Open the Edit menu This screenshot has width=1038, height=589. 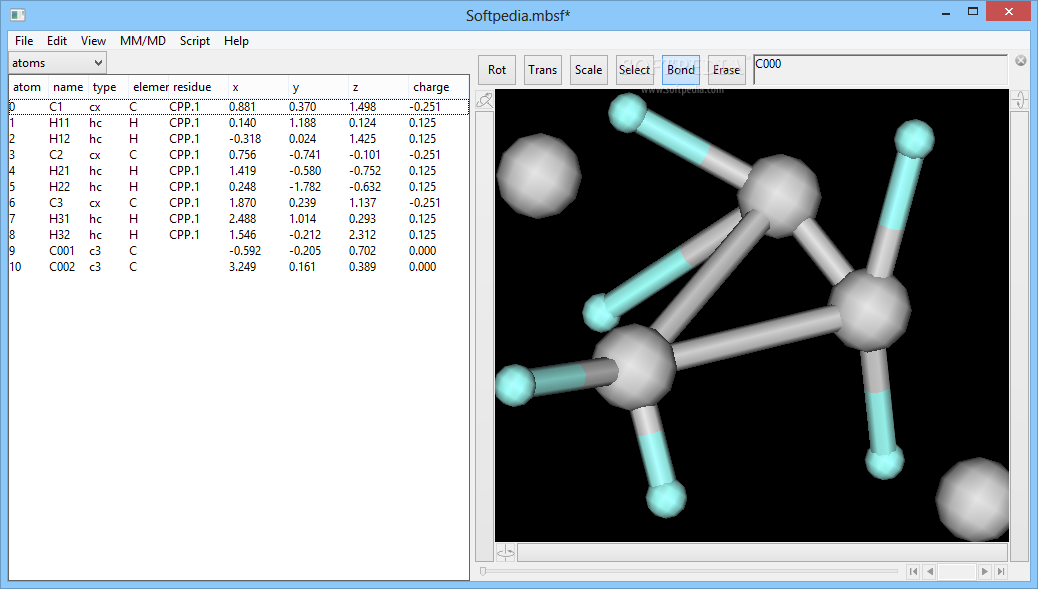[x=57, y=41]
